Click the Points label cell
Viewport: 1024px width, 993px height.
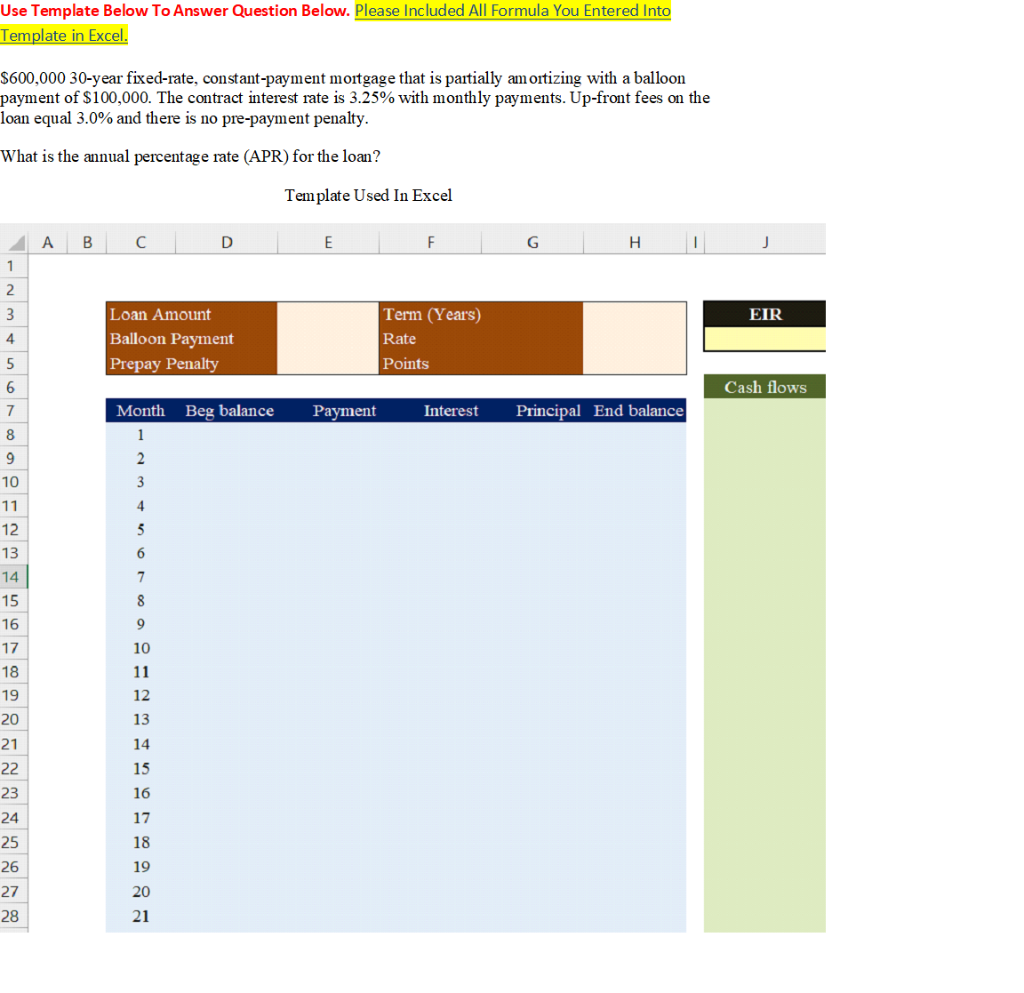tap(481, 363)
